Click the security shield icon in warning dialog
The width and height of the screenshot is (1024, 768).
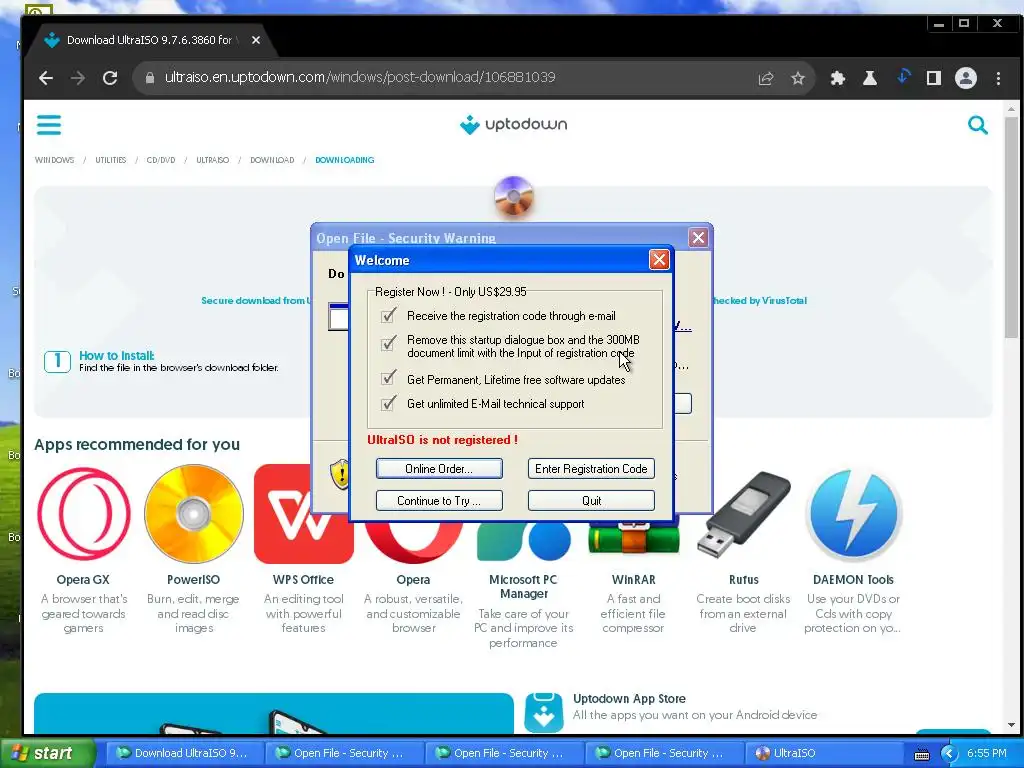pyautogui.click(x=340, y=474)
